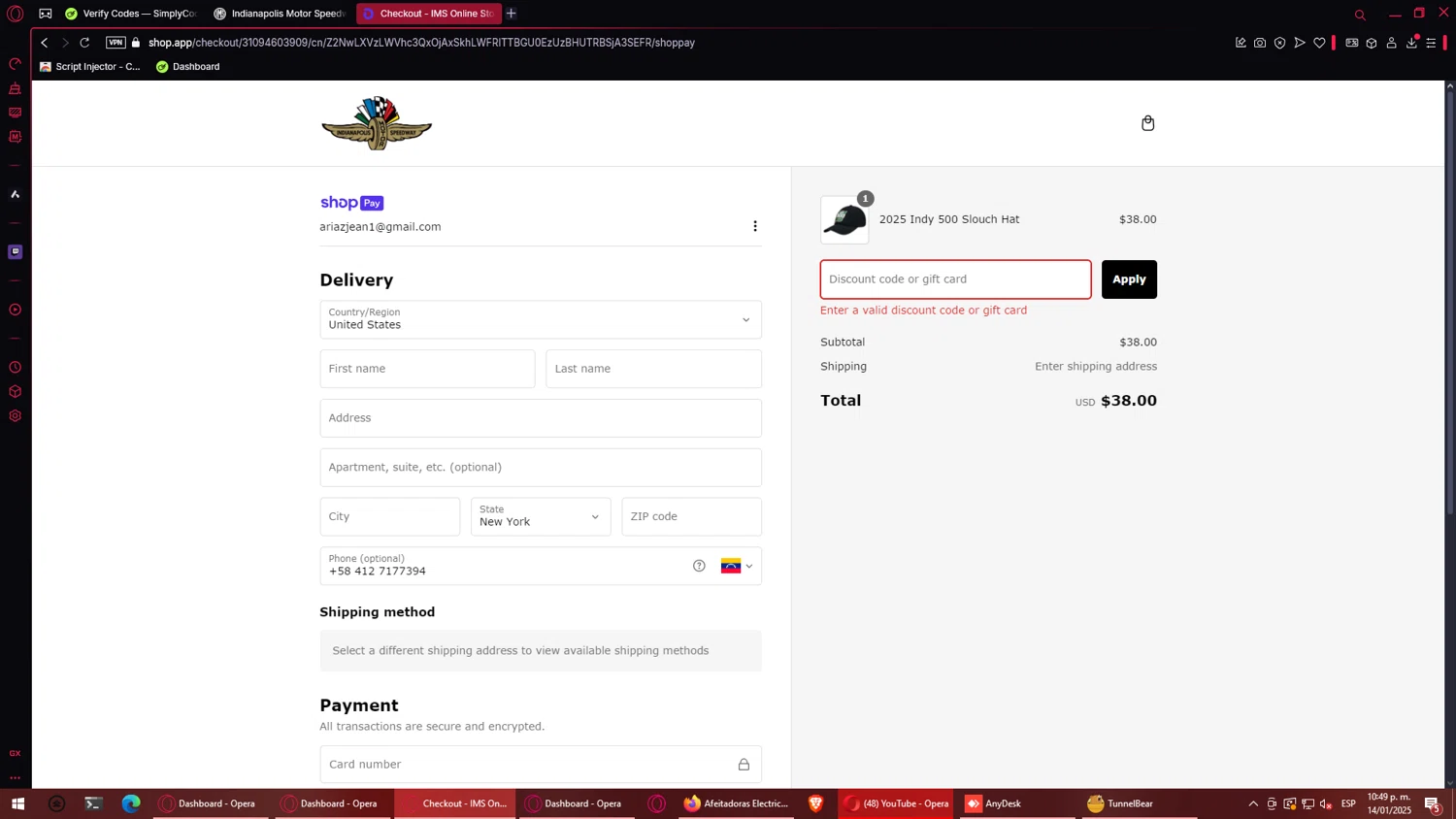Click the Indianapolis Speedway store logo

[x=377, y=123]
